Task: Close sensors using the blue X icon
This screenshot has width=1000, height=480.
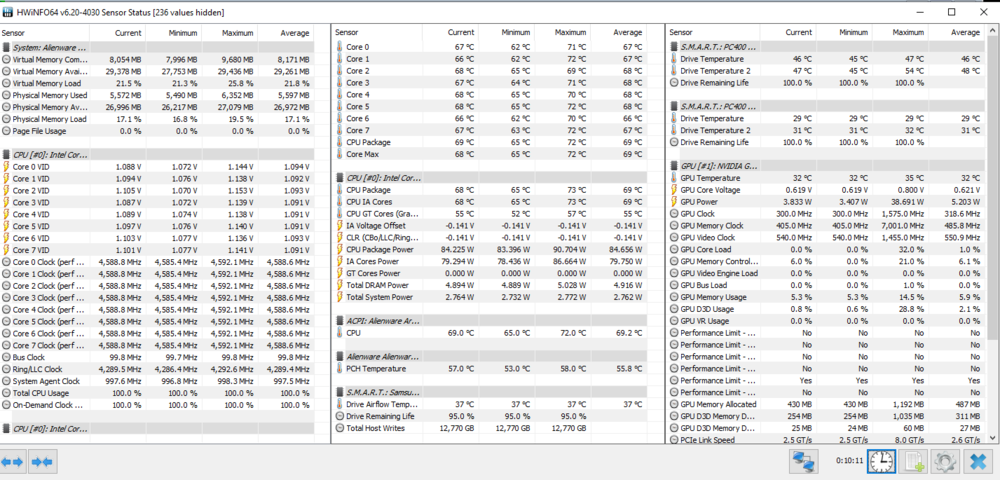Action: tap(978, 461)
